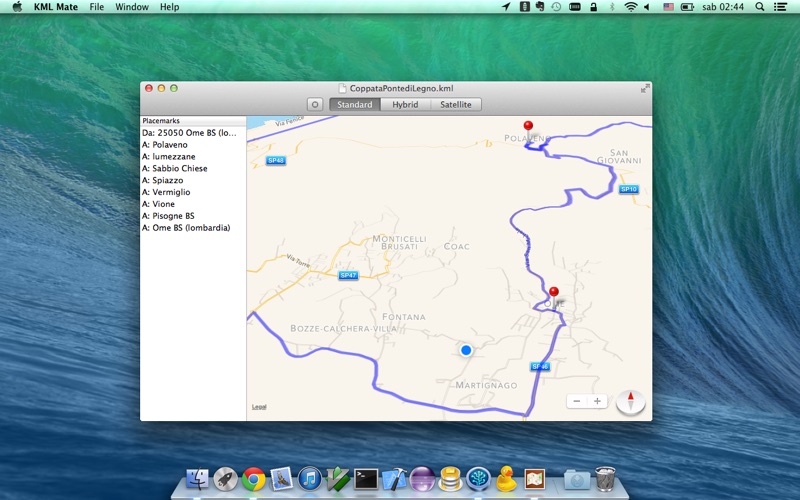
Task: Select placemark 'A: Polaveno'
Action: 193,144
